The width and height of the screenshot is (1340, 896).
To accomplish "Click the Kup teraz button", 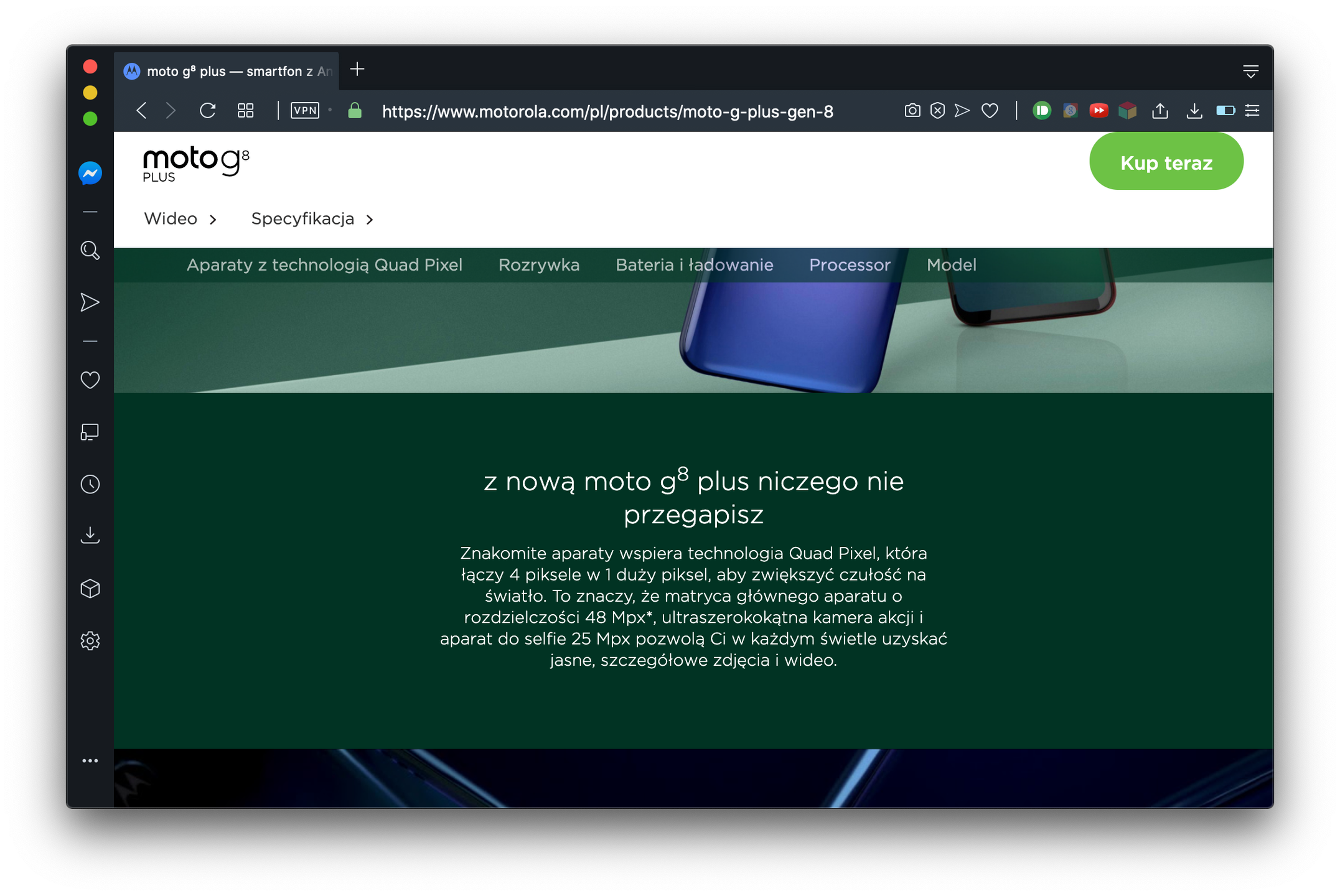I will click(1166, 162).
